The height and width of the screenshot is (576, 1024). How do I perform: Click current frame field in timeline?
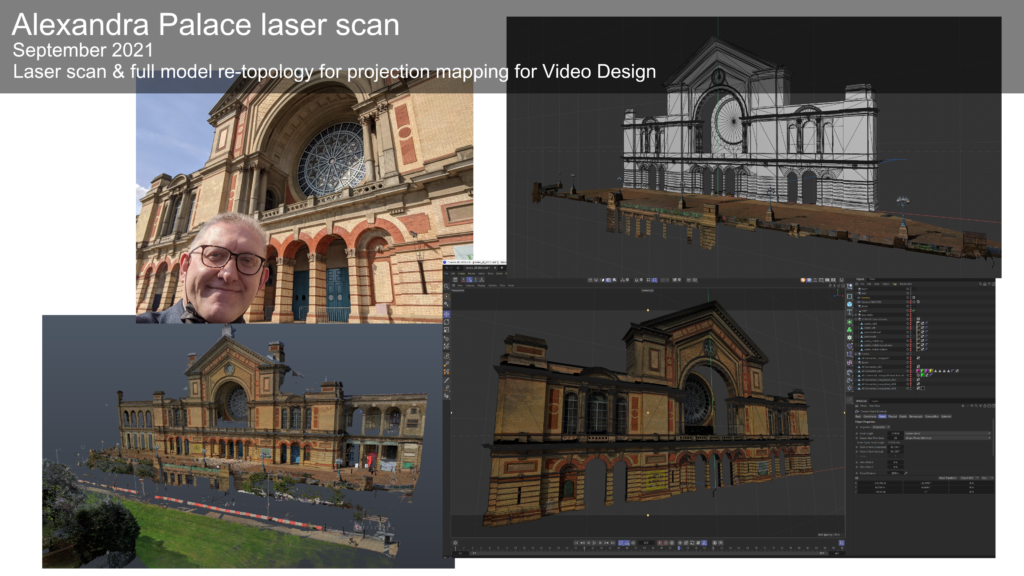tap(646, 543)
